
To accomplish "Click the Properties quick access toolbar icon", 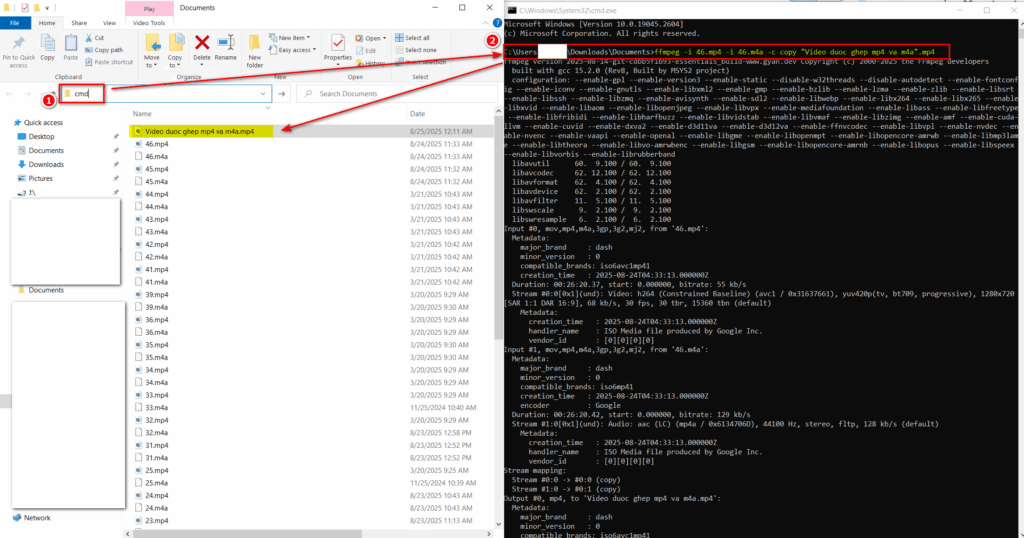I will coord(25,8).
